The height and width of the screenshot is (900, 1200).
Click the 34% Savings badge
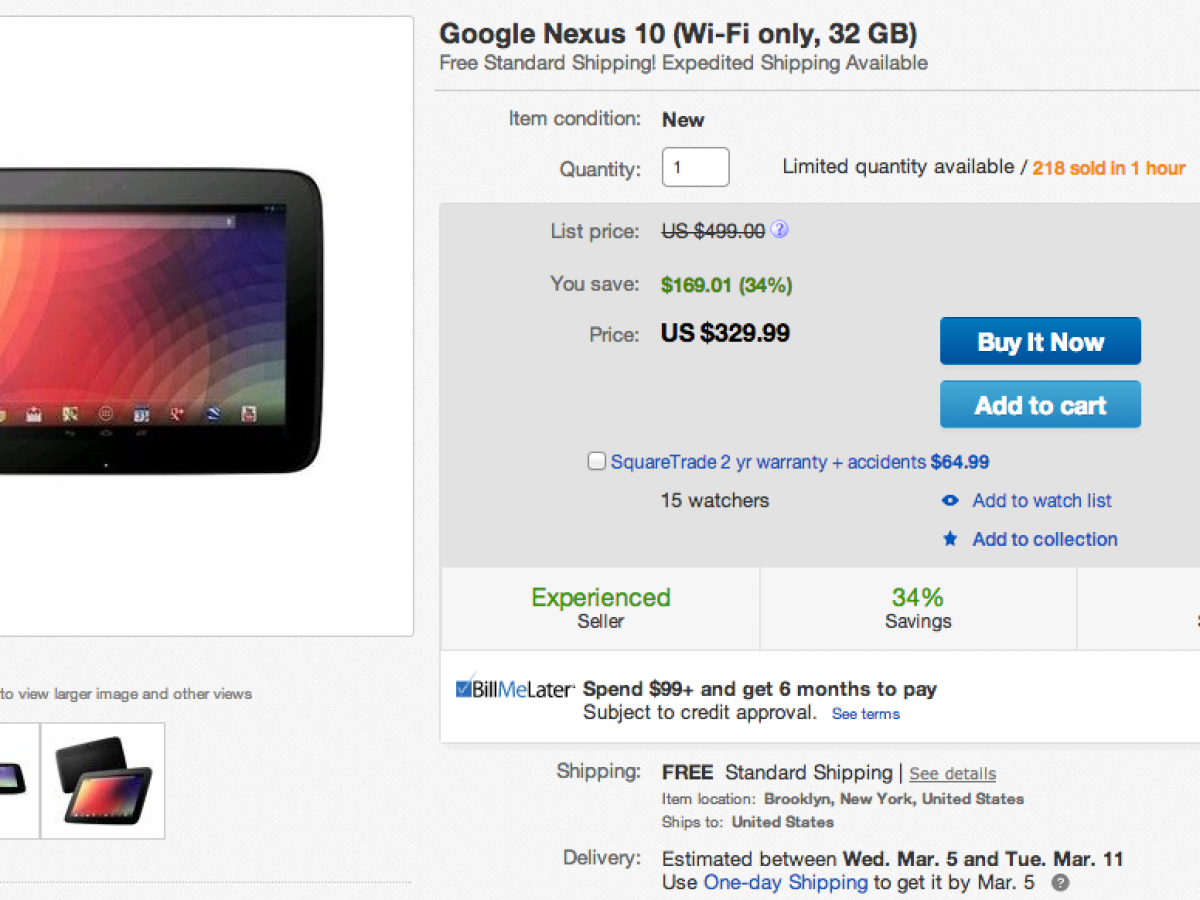click(918, 608)
